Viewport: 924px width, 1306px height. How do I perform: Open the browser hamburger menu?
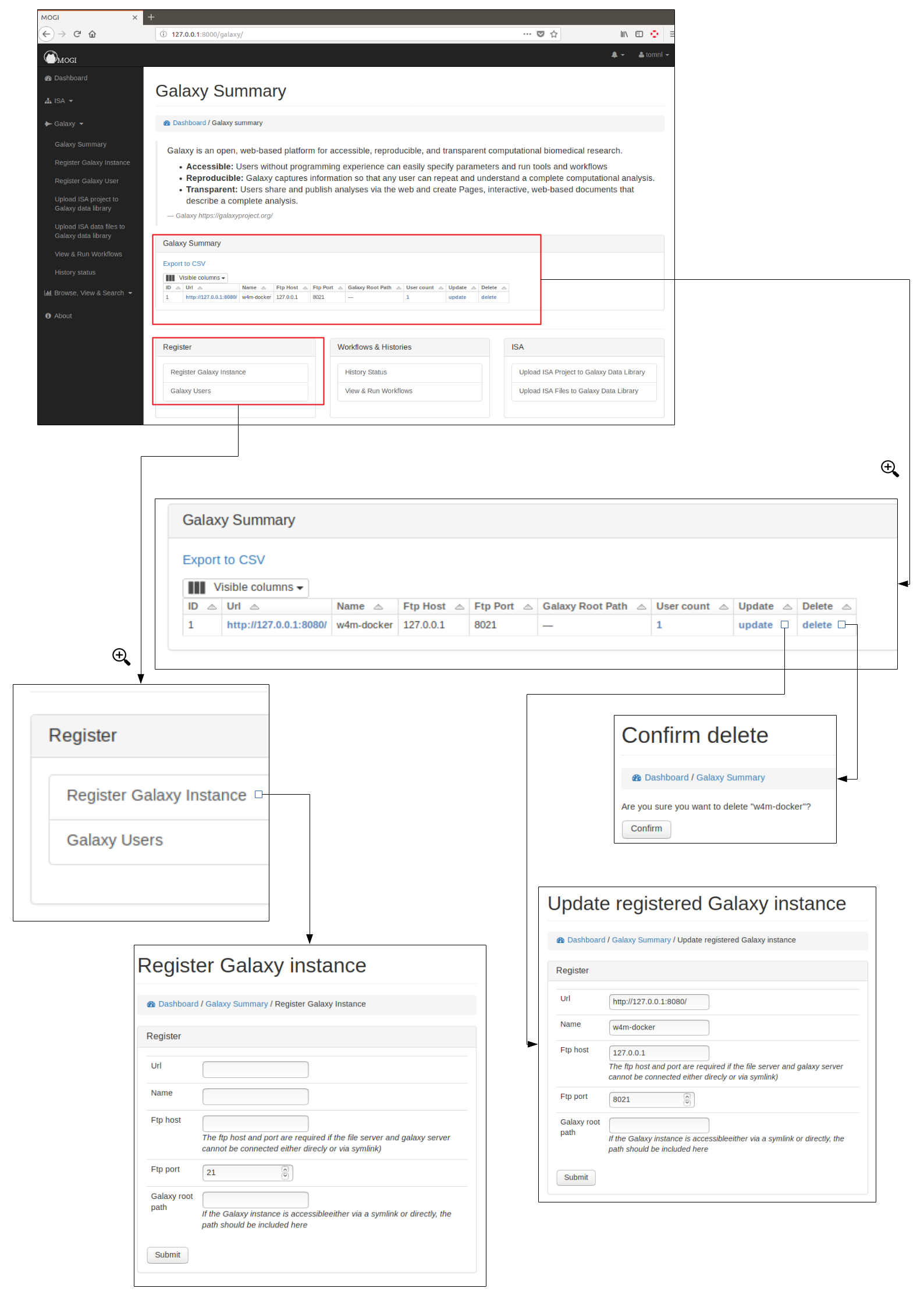coord(671,34)
